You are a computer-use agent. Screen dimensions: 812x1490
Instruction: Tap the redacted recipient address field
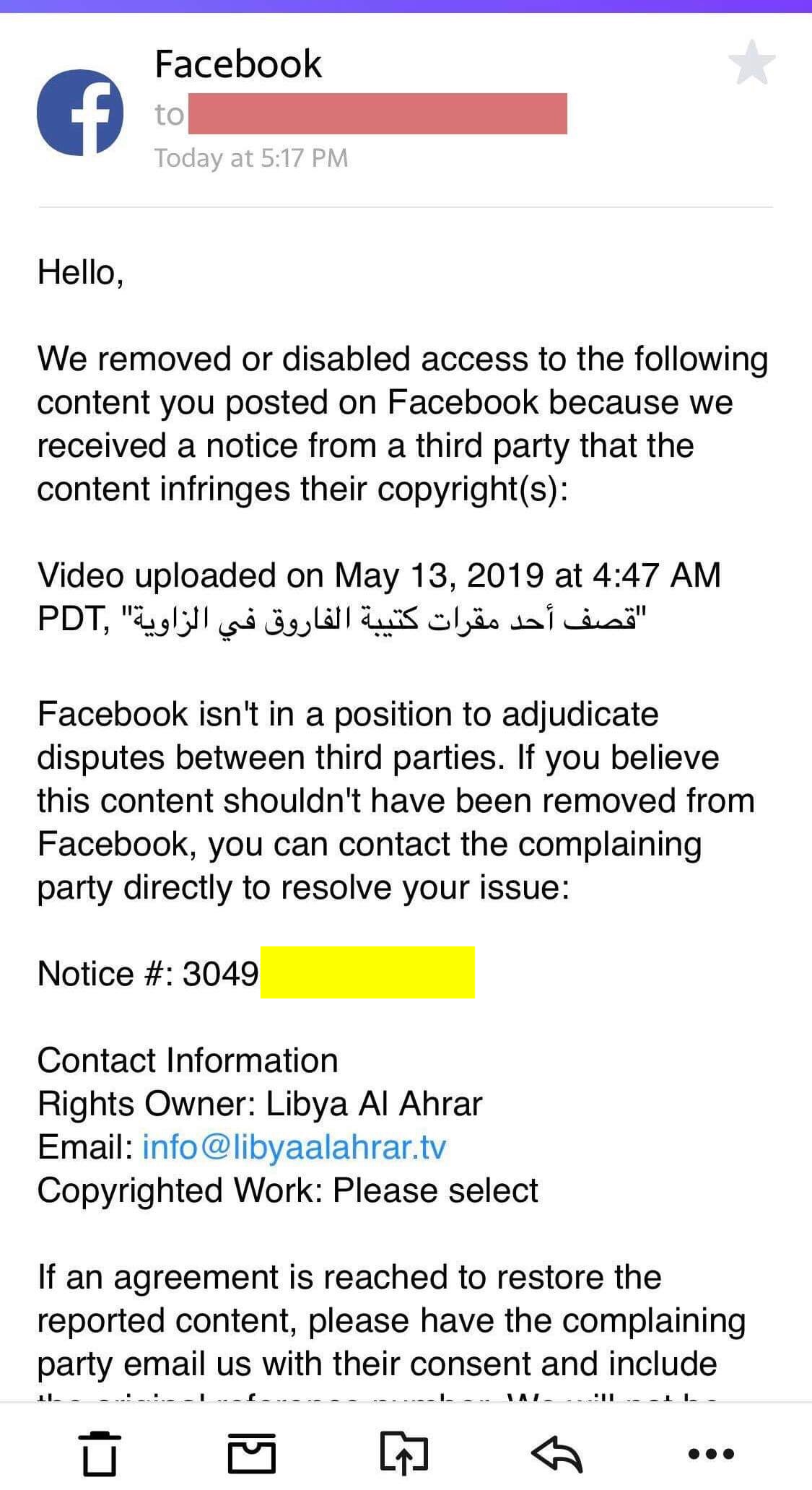pyautogui.click(x=377, y=113)
